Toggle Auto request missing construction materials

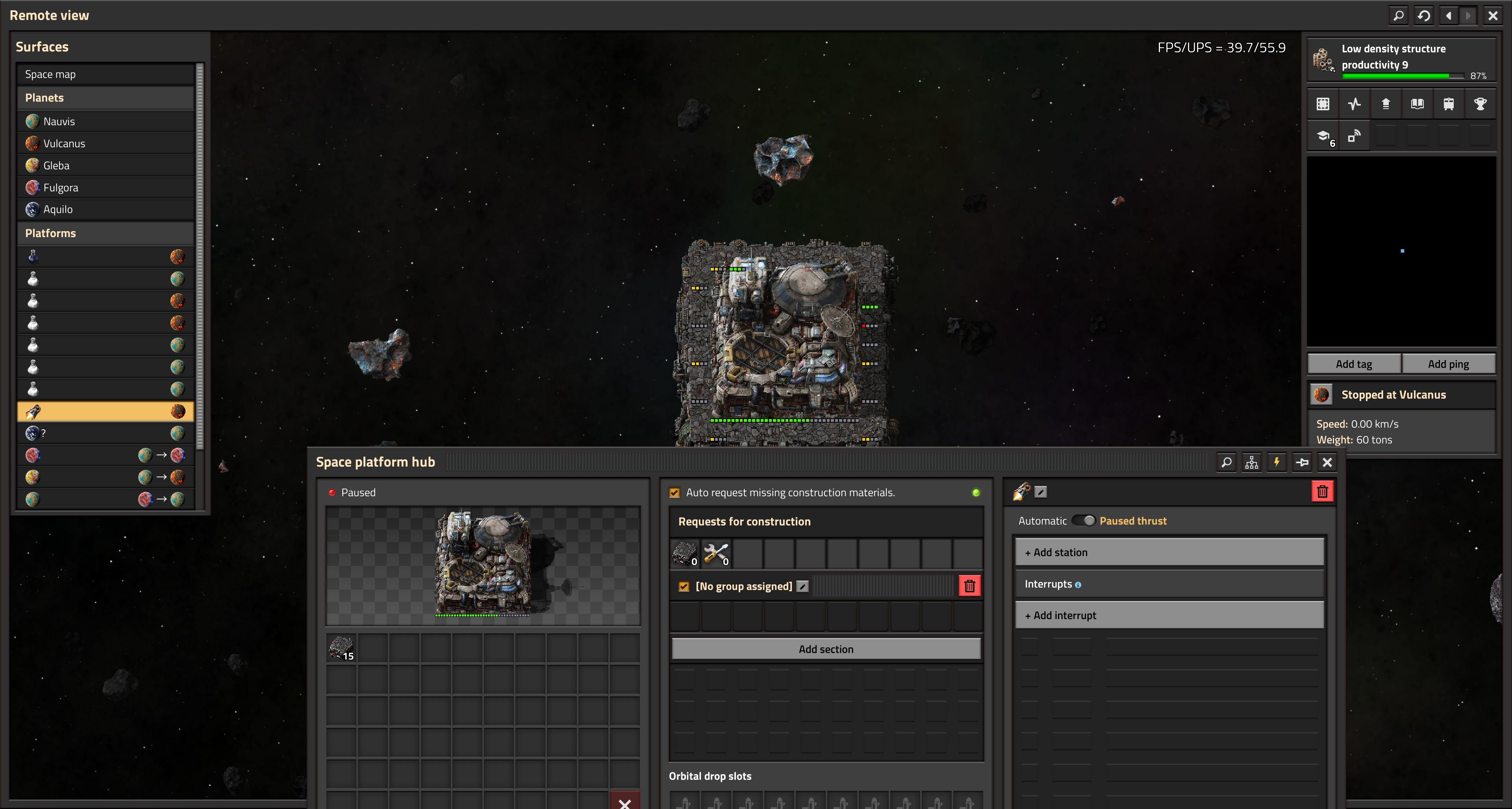coord(674,493)
